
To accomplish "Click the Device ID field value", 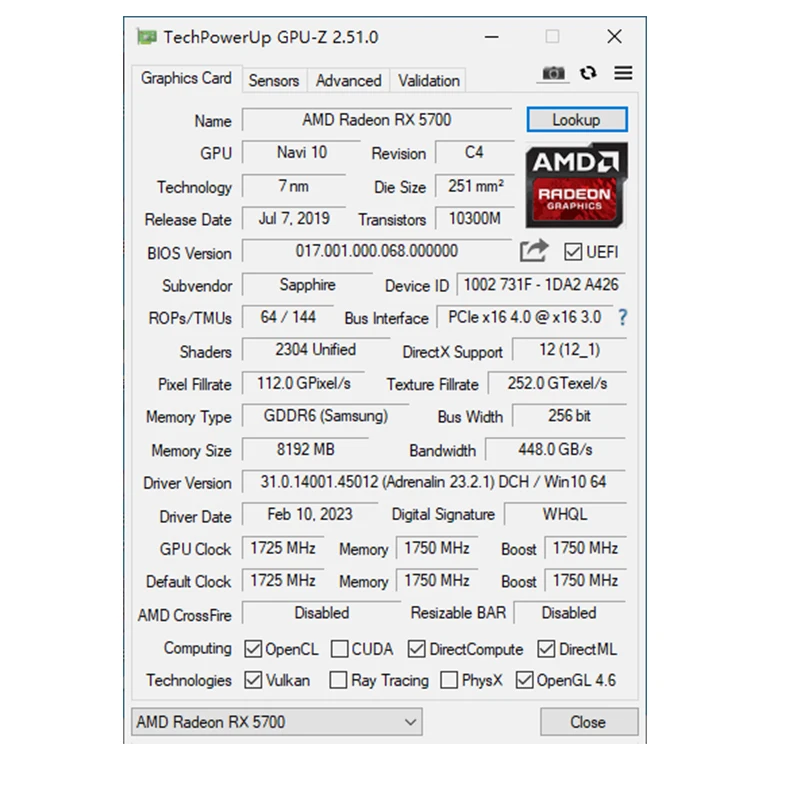I will click(541, 285).
